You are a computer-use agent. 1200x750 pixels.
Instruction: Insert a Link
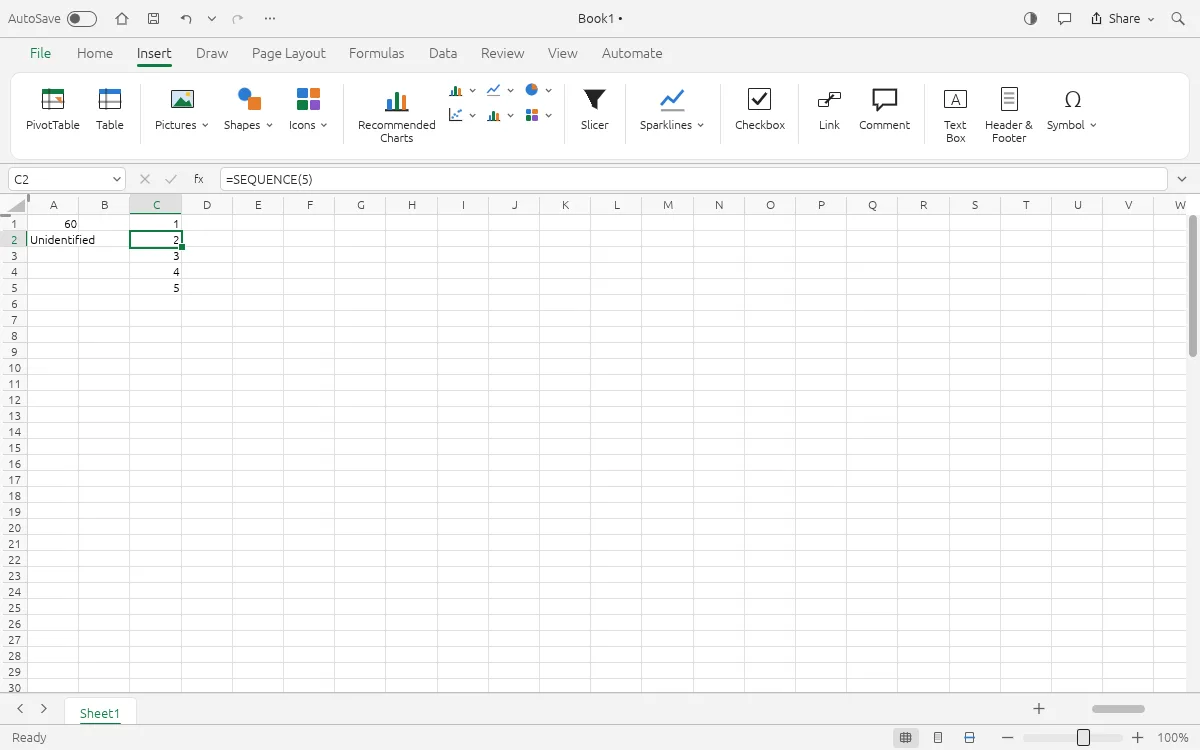coord(829,110)
